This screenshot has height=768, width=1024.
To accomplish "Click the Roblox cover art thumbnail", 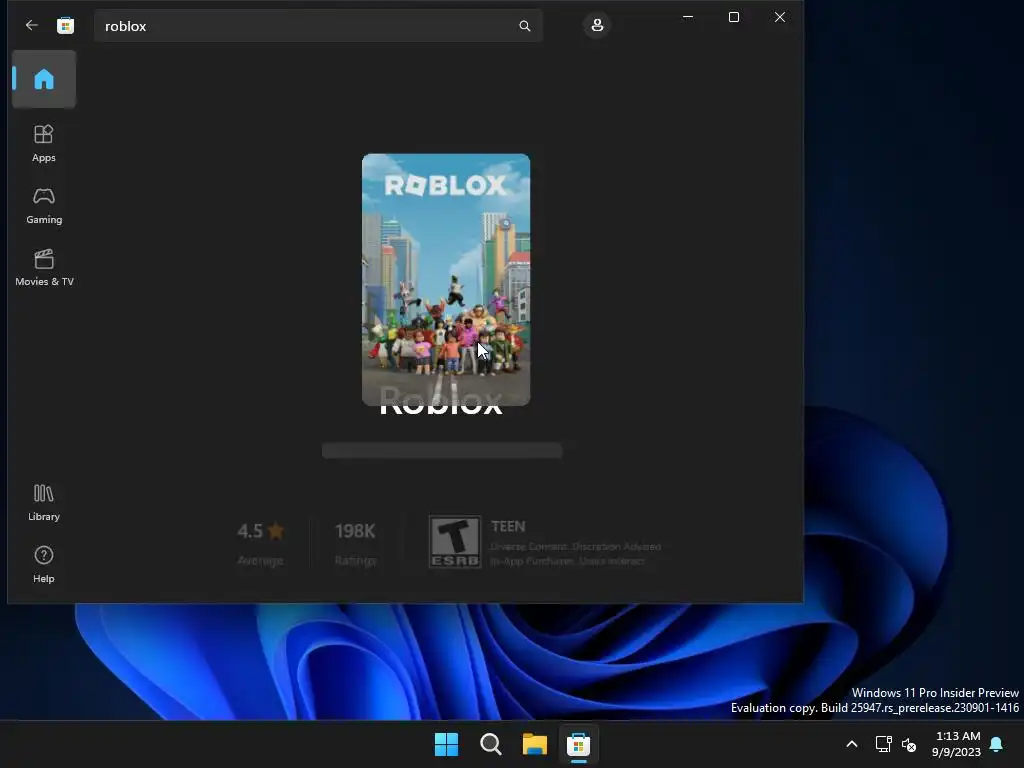I will tap(446, 280).
